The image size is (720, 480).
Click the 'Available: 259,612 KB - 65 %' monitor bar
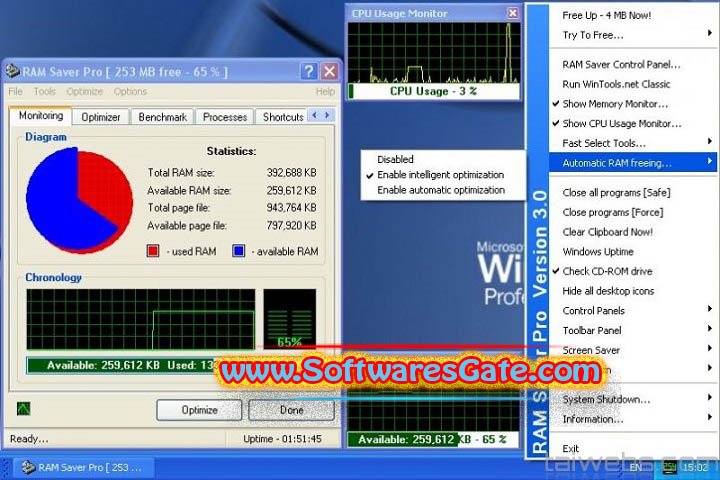pos(433,440)
